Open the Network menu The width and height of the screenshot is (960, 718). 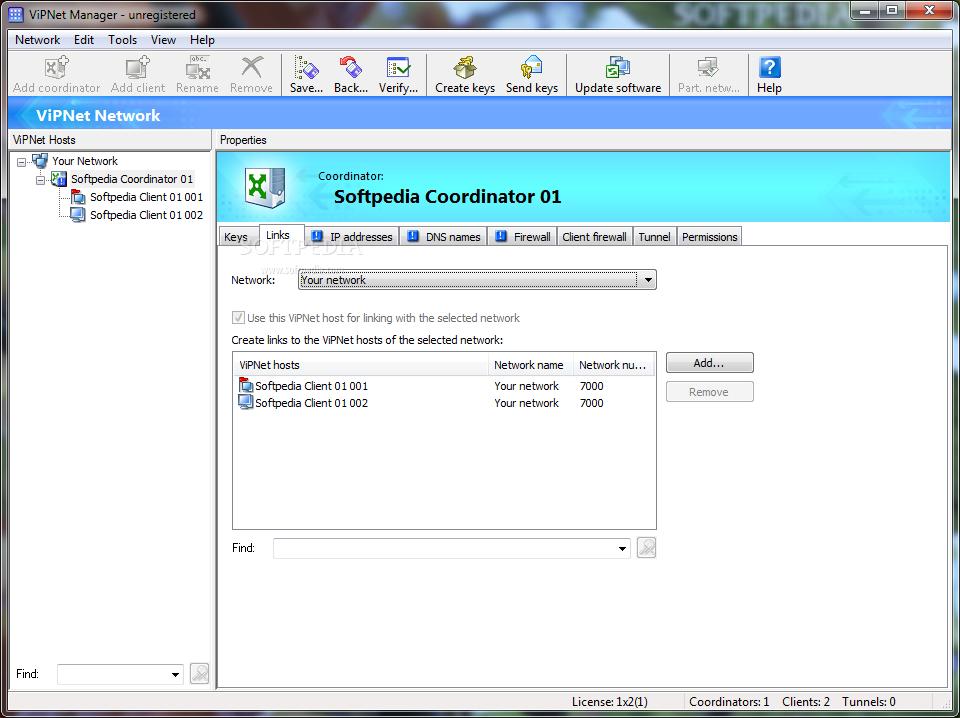coord(37,40)
